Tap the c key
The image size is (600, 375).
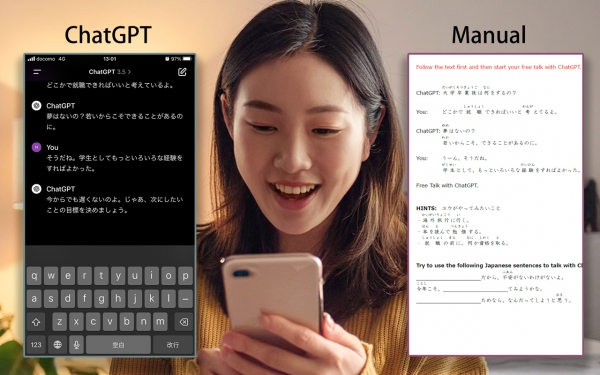point(93,322)
